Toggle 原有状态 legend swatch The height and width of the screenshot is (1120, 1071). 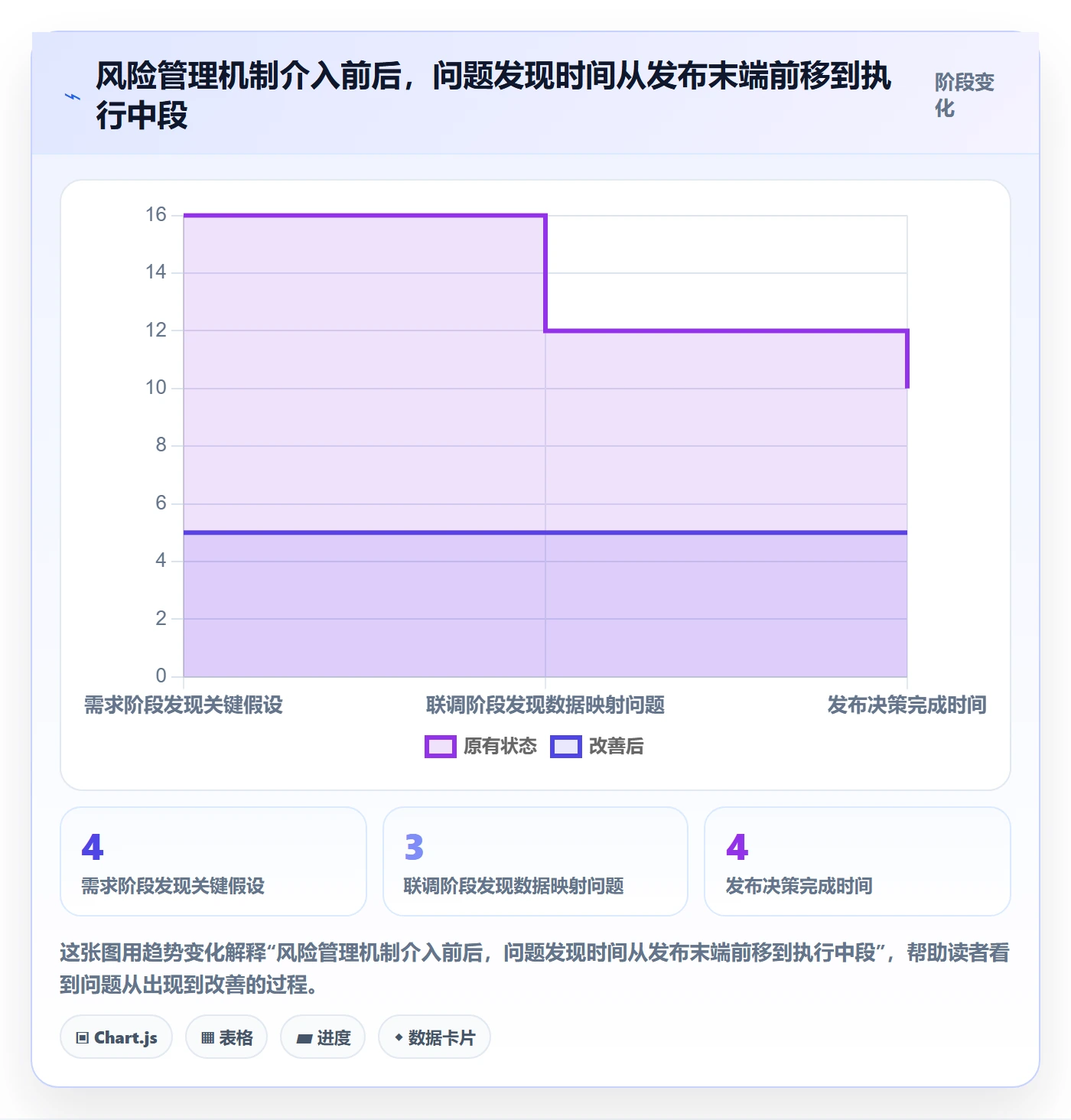pos(441,747)
